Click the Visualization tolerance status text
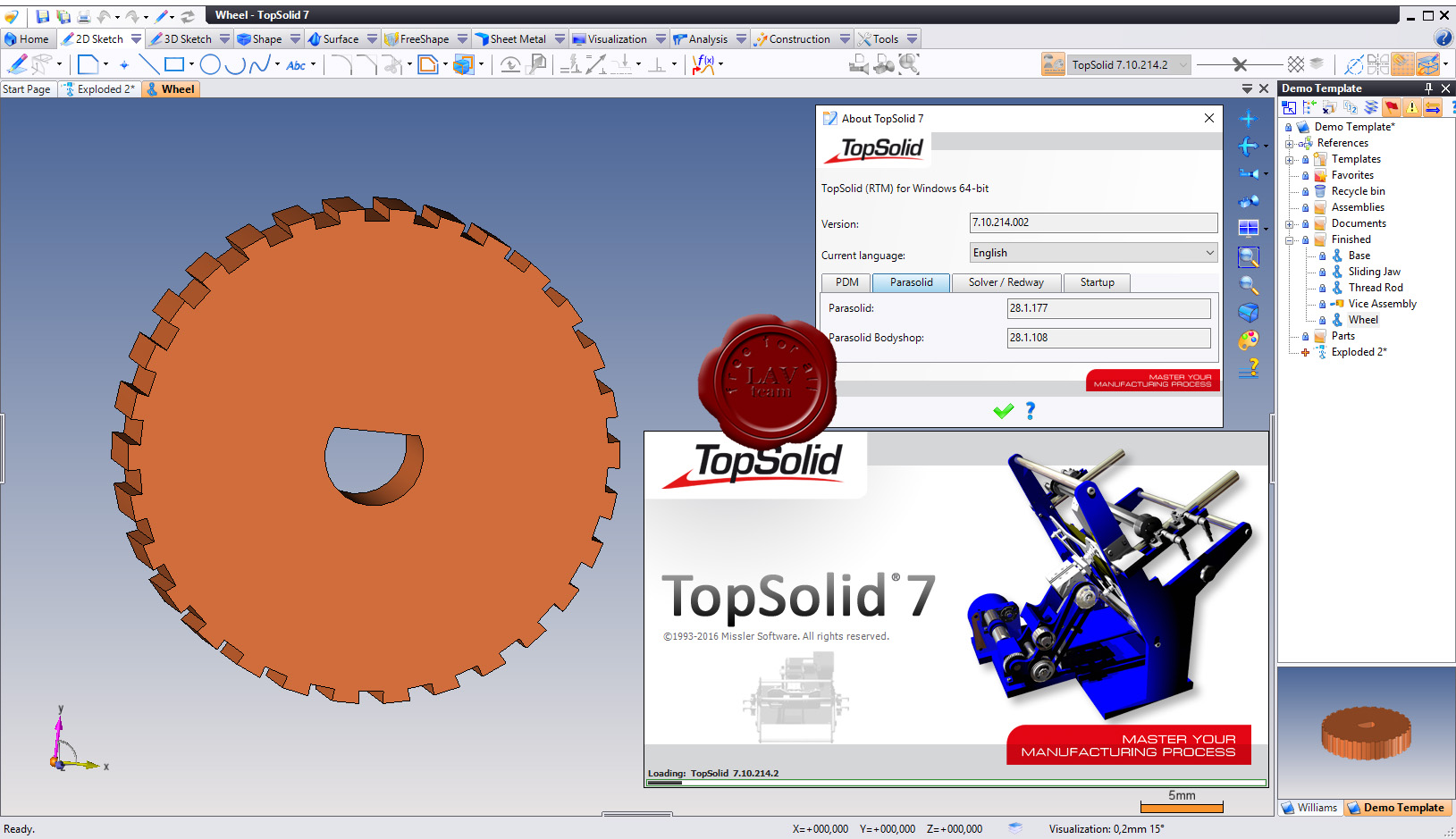1456x839 pixels. click(x=1107, y=829)
